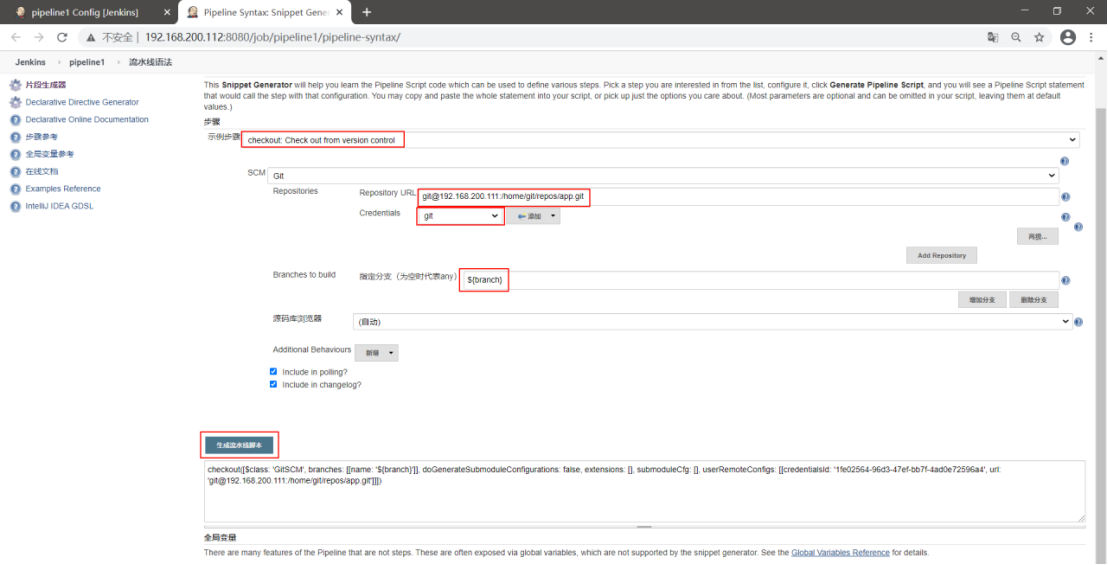
Task: Toggle Include in polling checkbox
Action: [273, 371]
